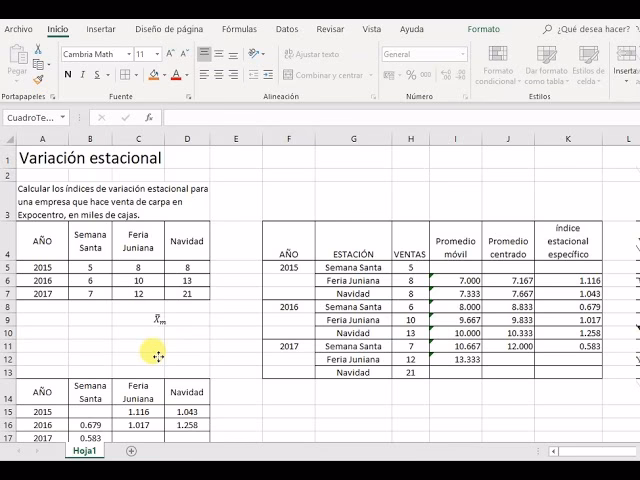Image resolution: width=640 pixels, height=480 pixels.
Task: Open the General number format dropdown
Action: tap(462, 54)
